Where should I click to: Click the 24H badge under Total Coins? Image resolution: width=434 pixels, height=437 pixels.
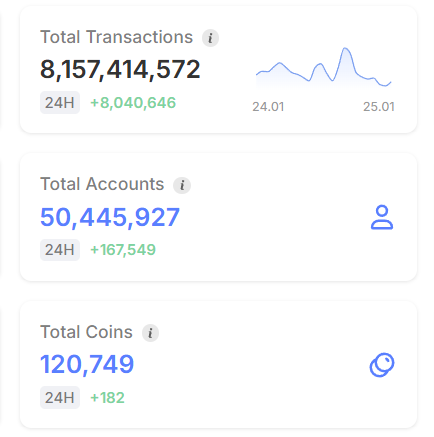tap(60, 398)
